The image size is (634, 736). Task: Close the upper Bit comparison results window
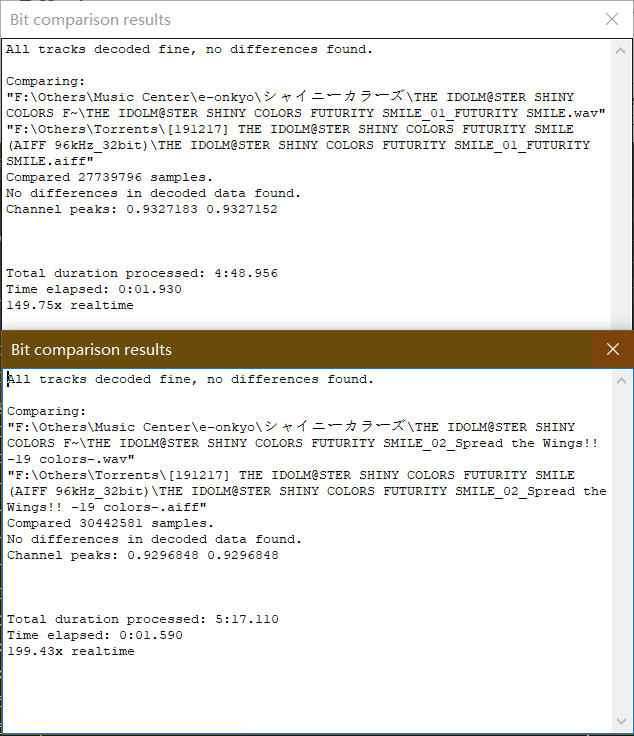coord(612,19)
